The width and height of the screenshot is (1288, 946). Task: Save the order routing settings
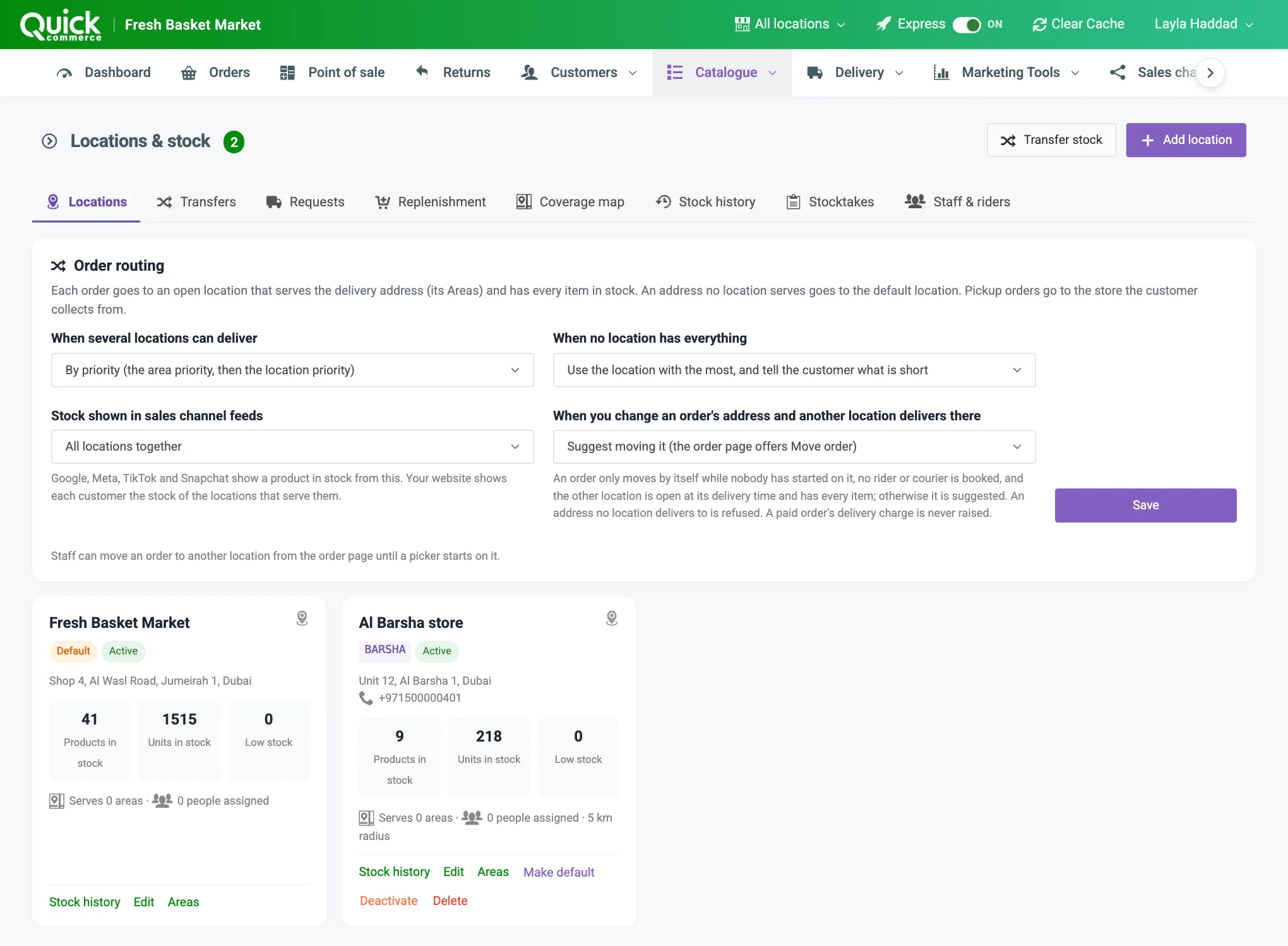(x=1145, y=506)
